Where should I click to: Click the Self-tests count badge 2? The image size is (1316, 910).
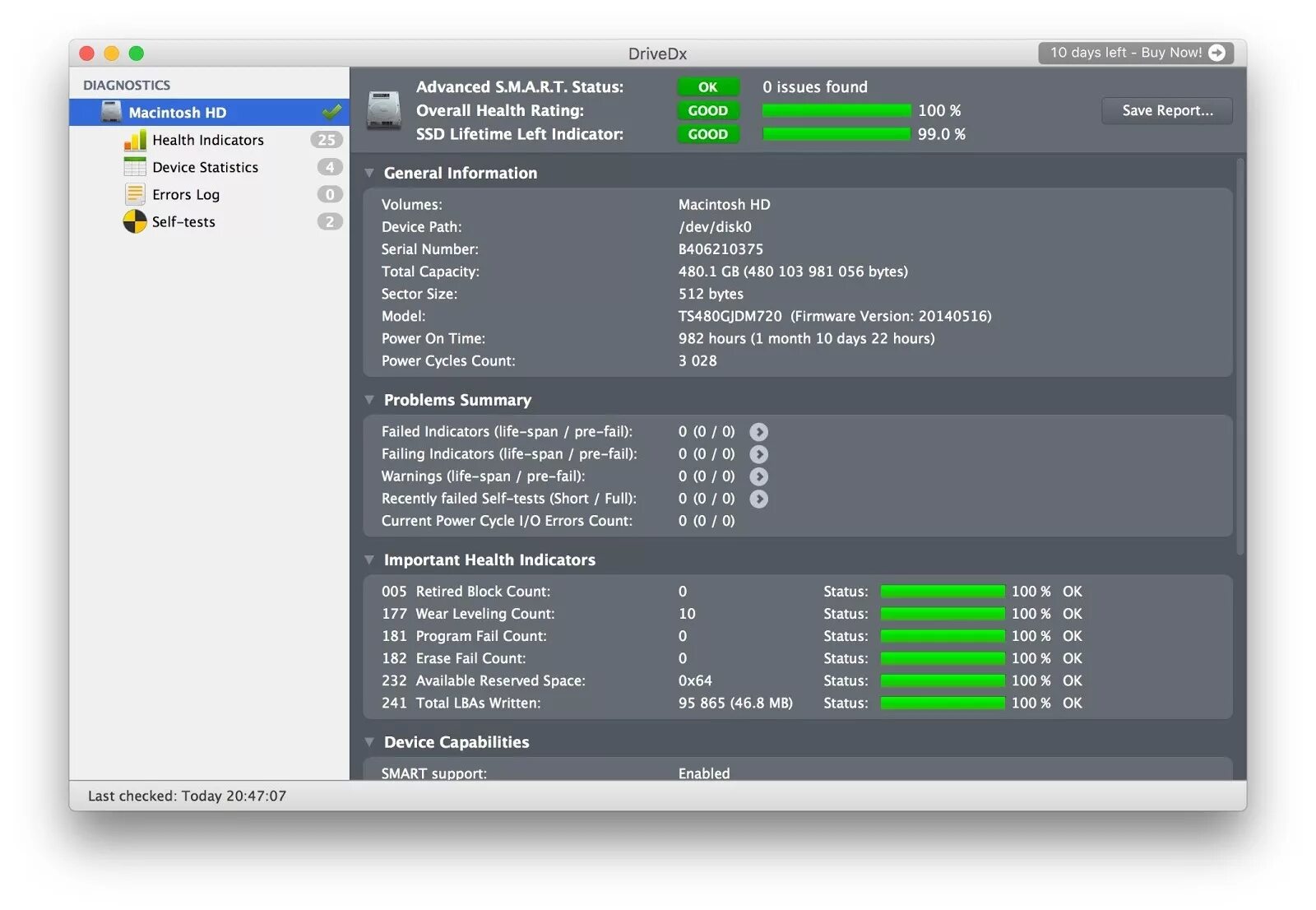[x=330, y=221]
